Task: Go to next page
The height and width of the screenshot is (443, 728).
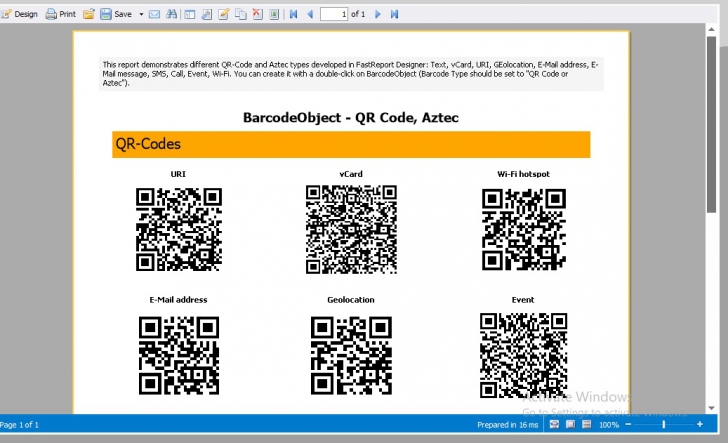Action: (378, 14)
